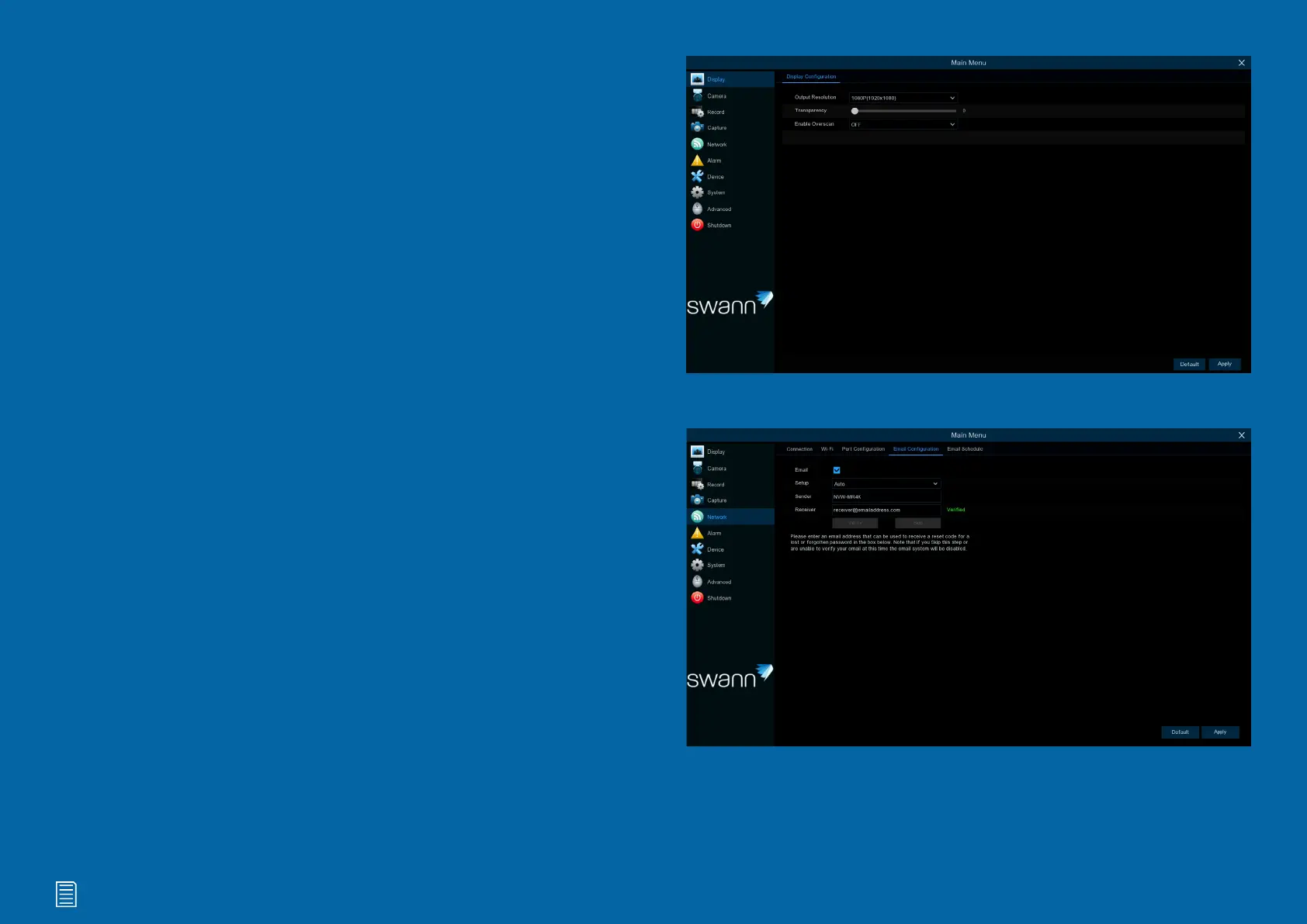This screenshot has width=1307, height=924.
Task: Click the Transparency label
Action: 810,110
